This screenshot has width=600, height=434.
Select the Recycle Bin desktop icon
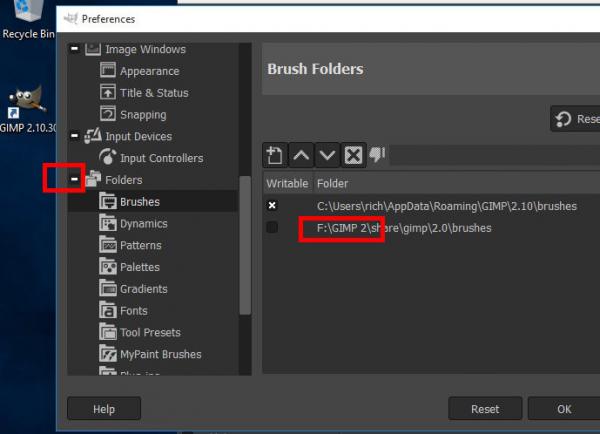coord(28,20)
